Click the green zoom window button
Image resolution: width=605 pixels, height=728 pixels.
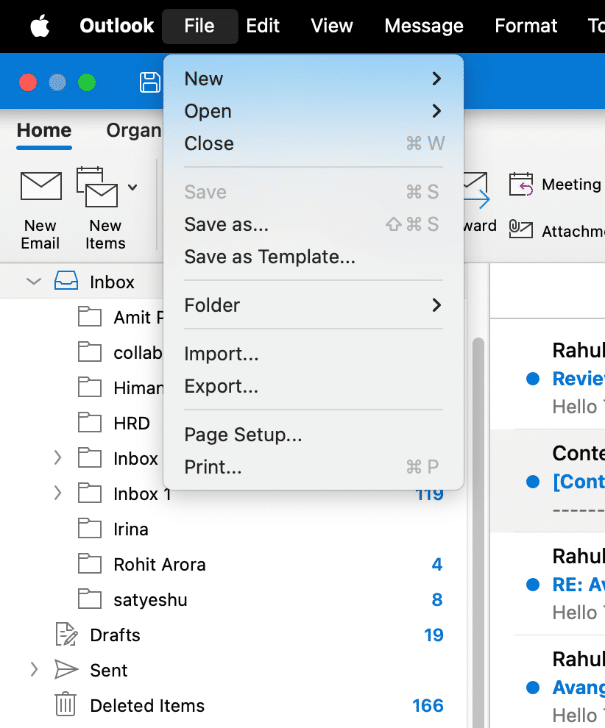pos(87,83)
